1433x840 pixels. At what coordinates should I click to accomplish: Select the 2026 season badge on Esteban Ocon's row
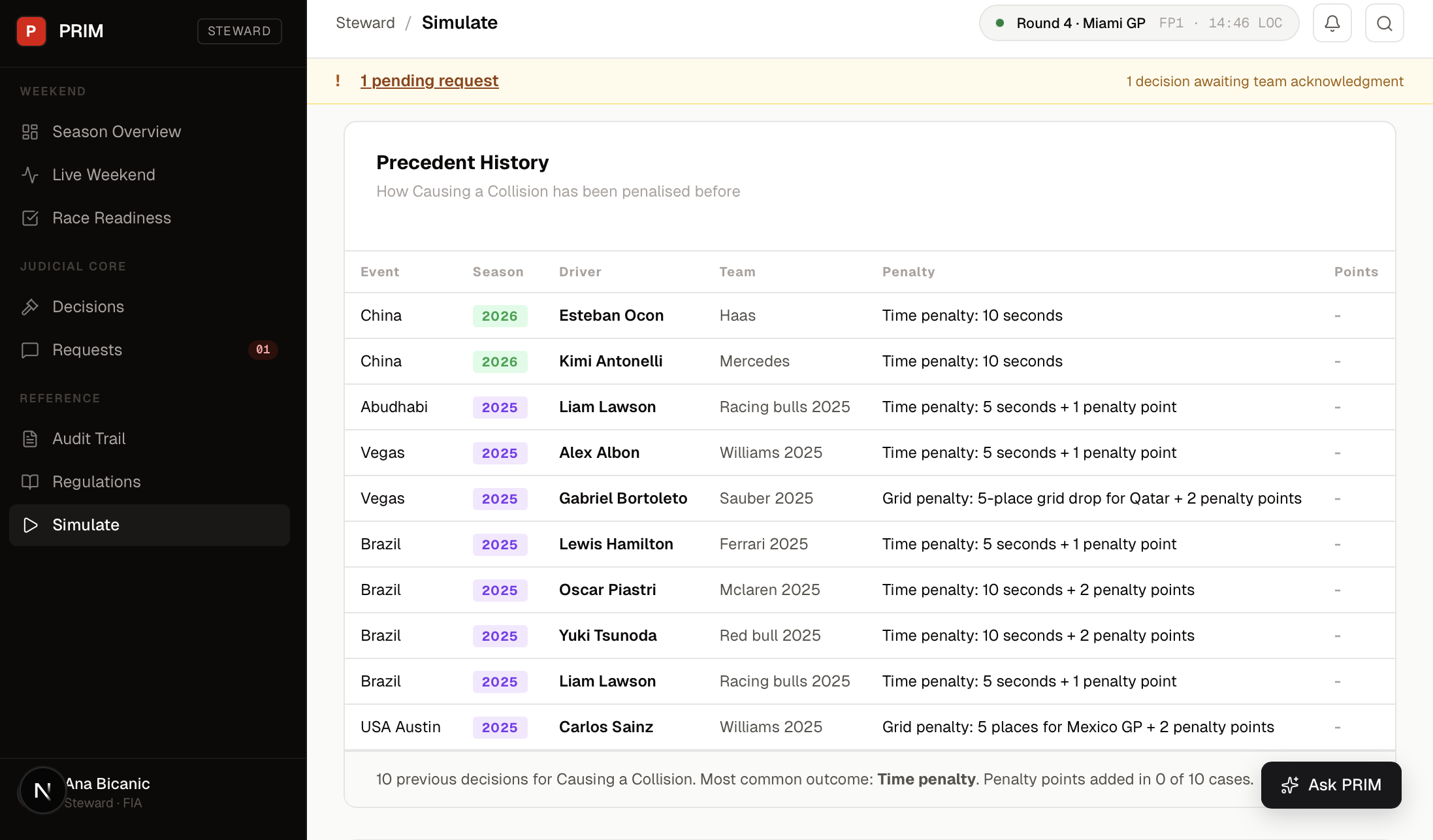click(500, 315)
